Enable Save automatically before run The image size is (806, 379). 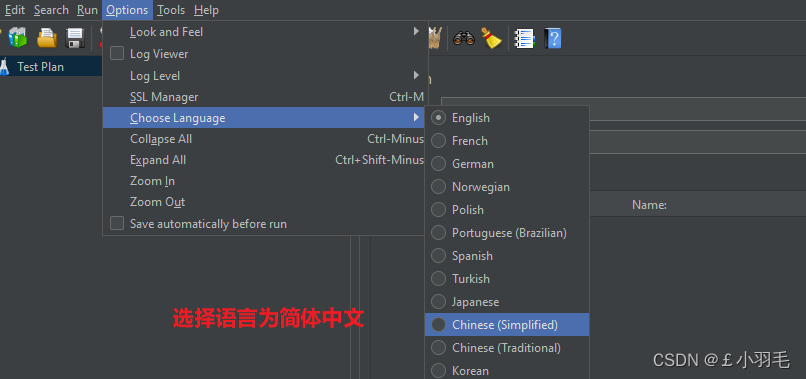(x=117, y=224)
